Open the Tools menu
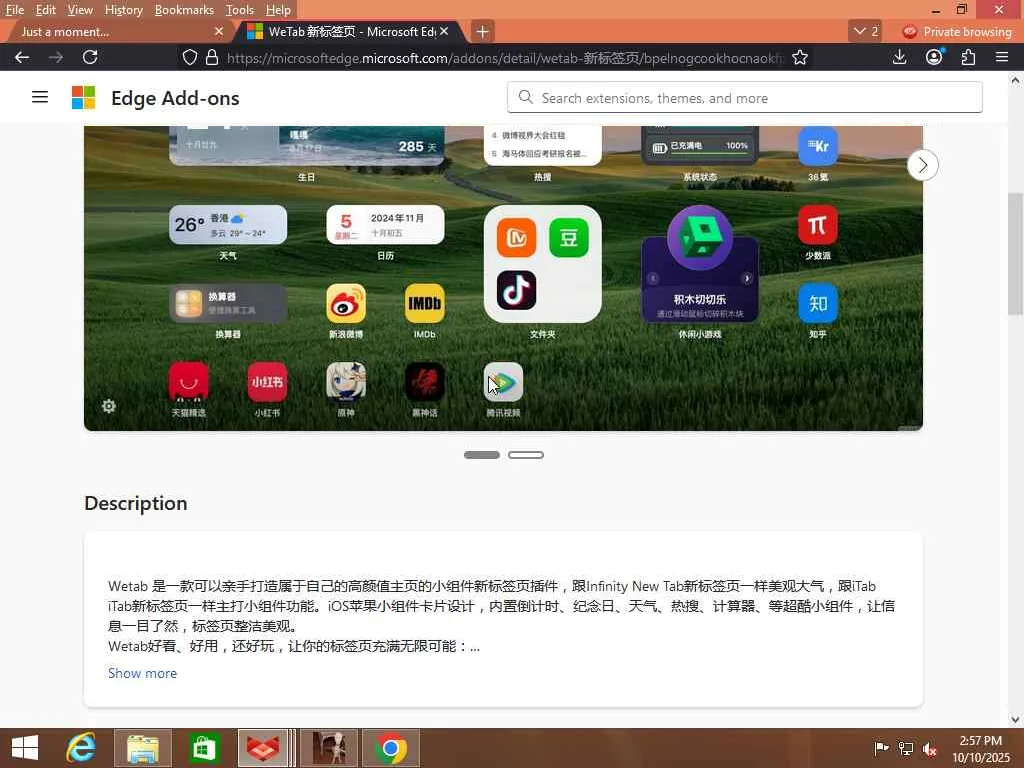The image size is (1024, 768). tap(239, 10)
